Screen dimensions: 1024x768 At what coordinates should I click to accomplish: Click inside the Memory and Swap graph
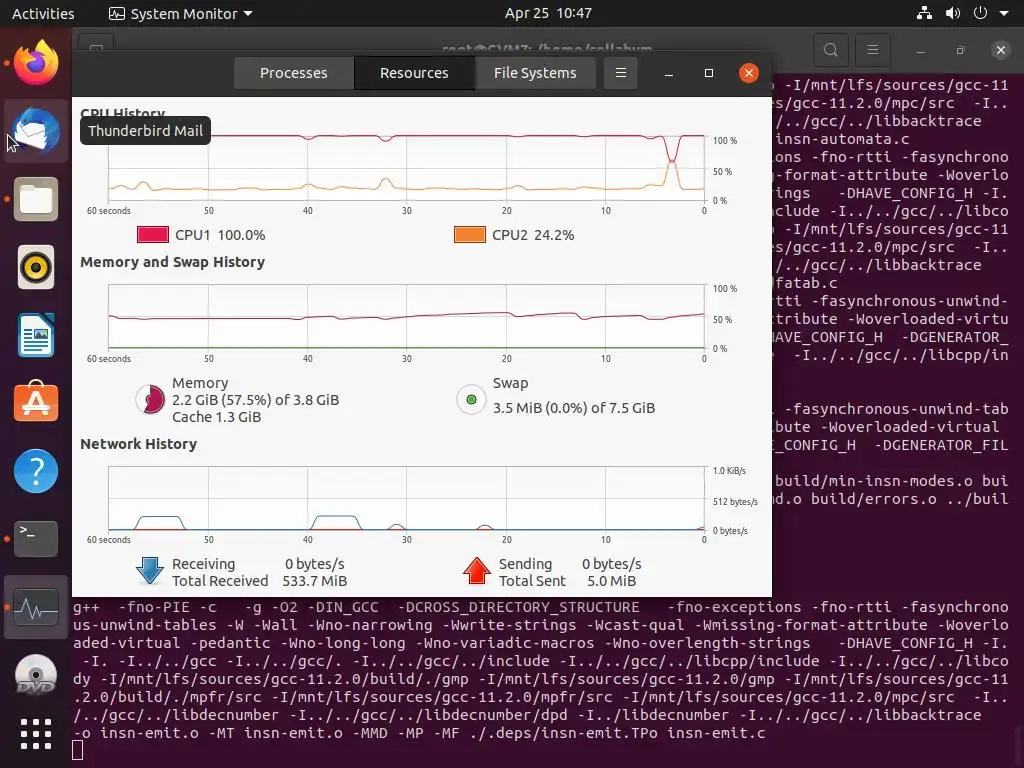[x=406, y=316]
